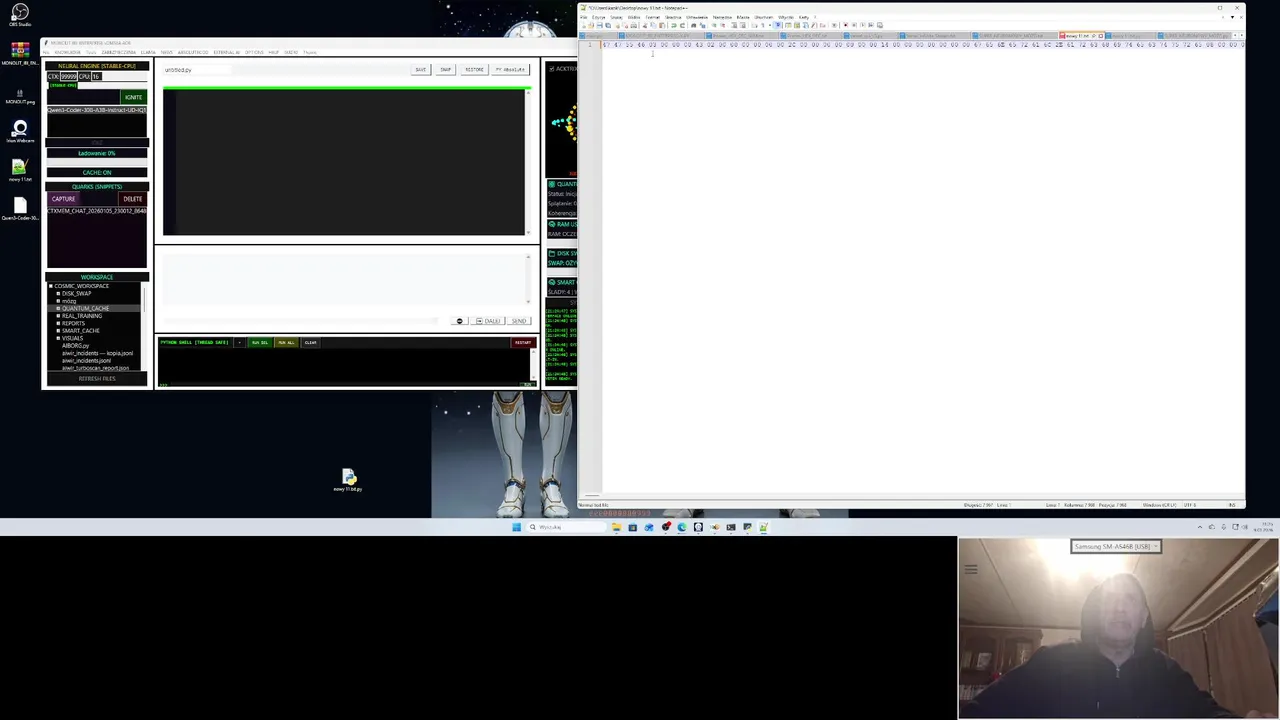1280x720 pixels.
Task: Toggle the ACKTR checkbox in right panel
Action: tap(551, 69)
